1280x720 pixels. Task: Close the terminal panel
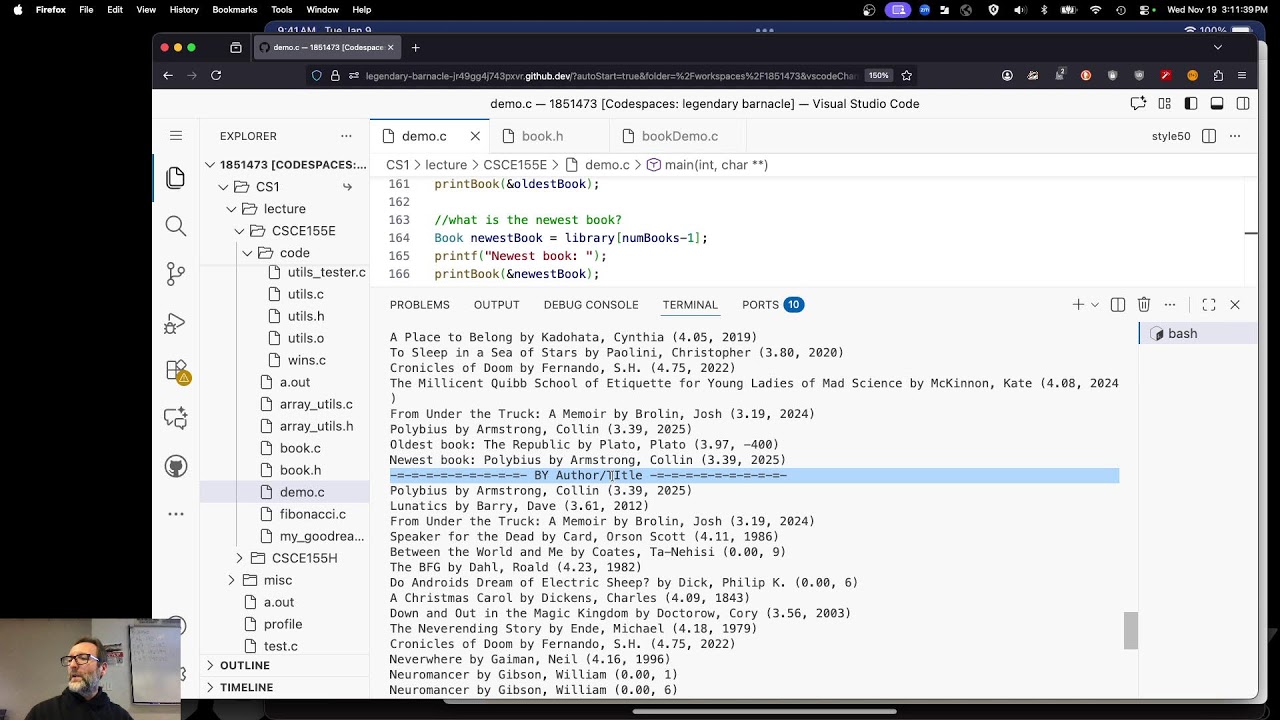pos(1235,305)
